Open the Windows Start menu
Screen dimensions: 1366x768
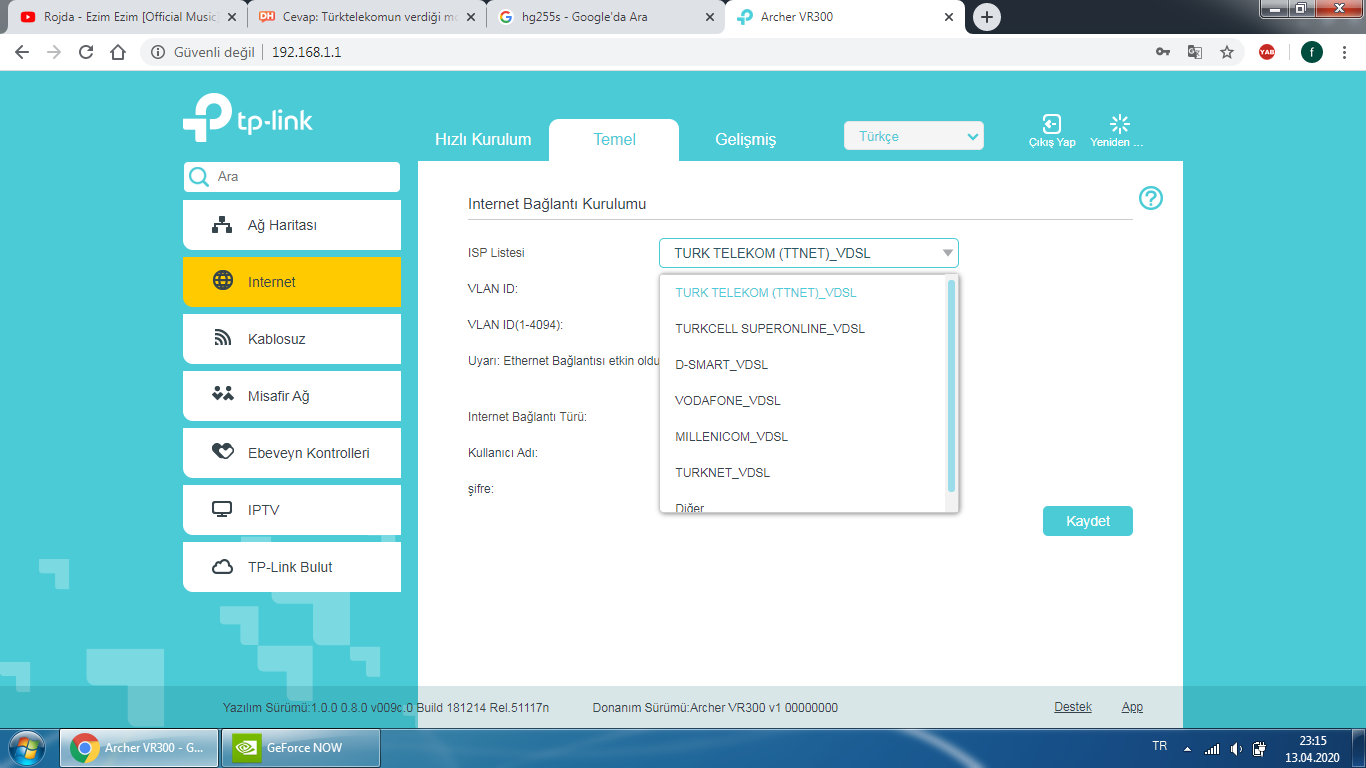(x=27, y=747)
